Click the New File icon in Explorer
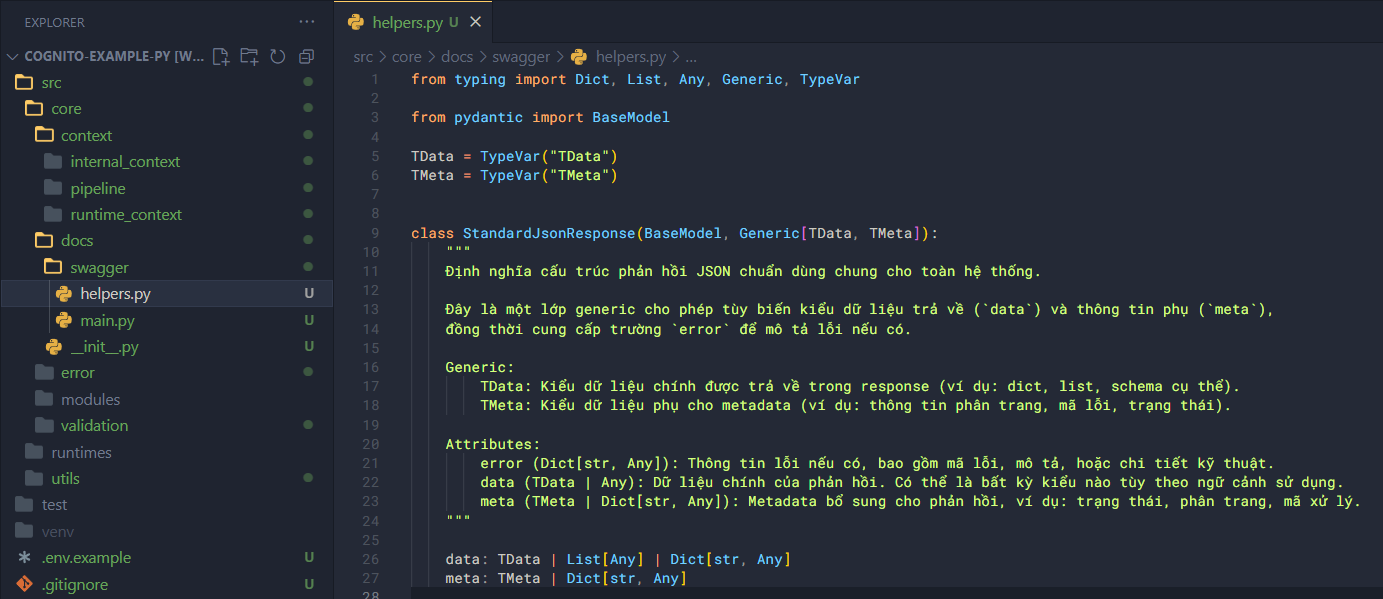Viewport: 1383px width, 599px height. 221,57
